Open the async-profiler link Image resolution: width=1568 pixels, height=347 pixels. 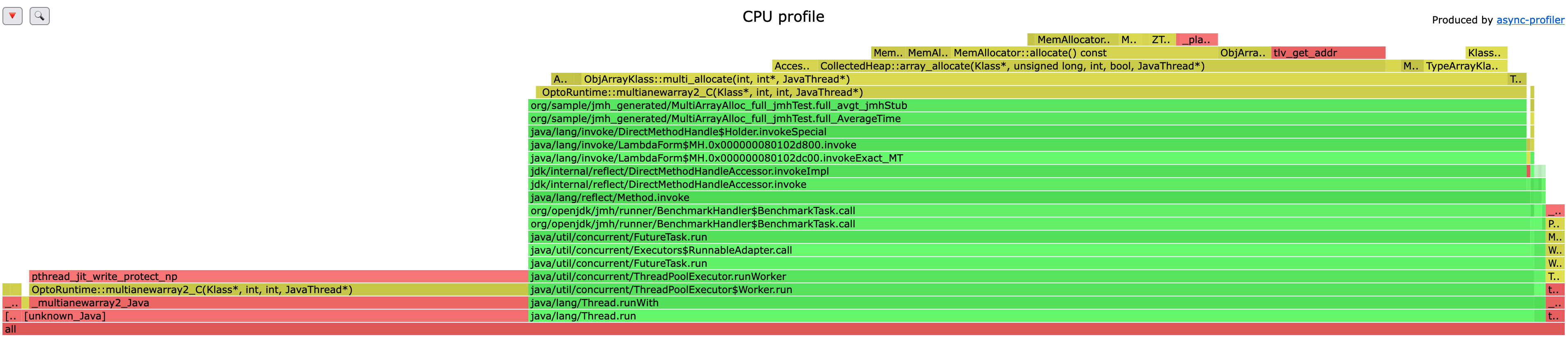1530,20
